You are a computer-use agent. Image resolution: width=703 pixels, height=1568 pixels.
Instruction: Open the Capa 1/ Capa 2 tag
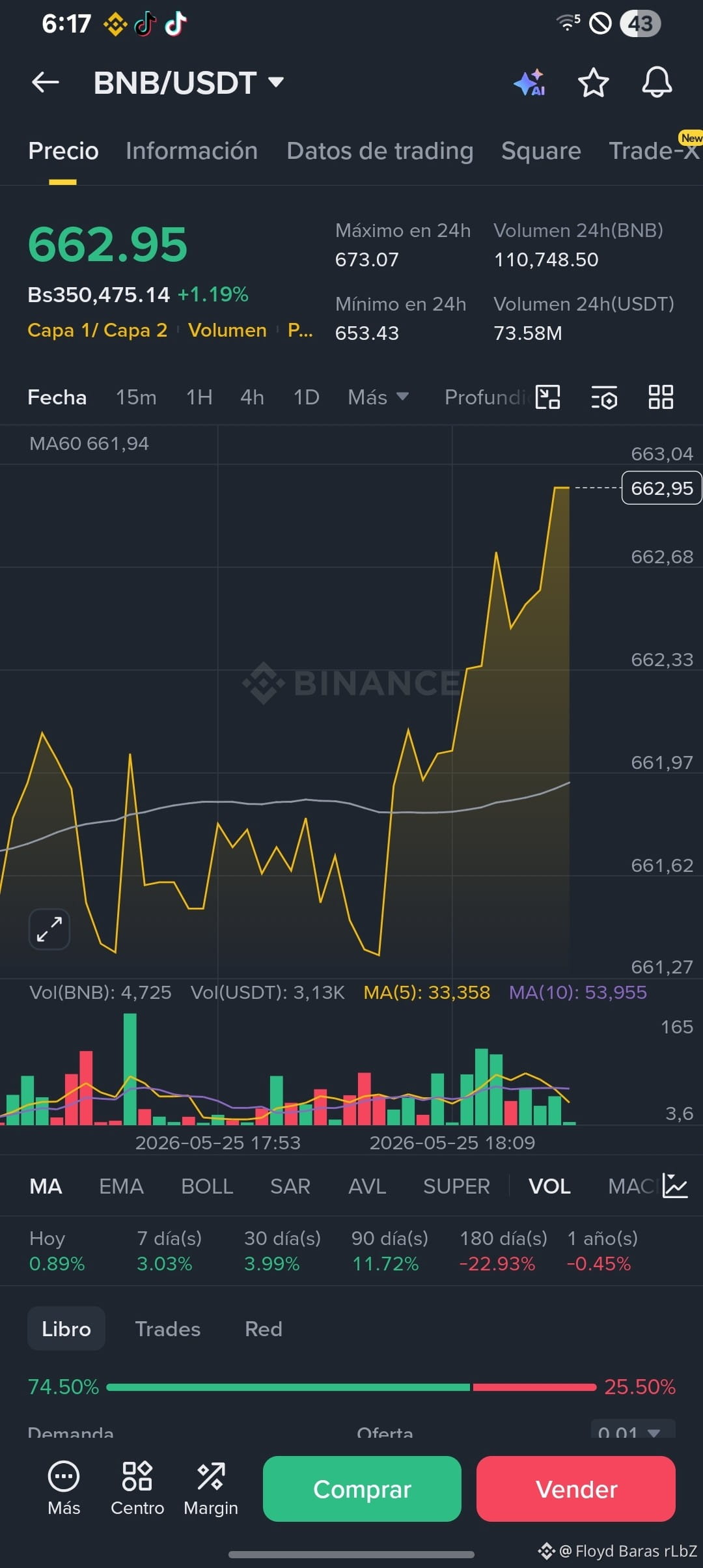(97, 330)
